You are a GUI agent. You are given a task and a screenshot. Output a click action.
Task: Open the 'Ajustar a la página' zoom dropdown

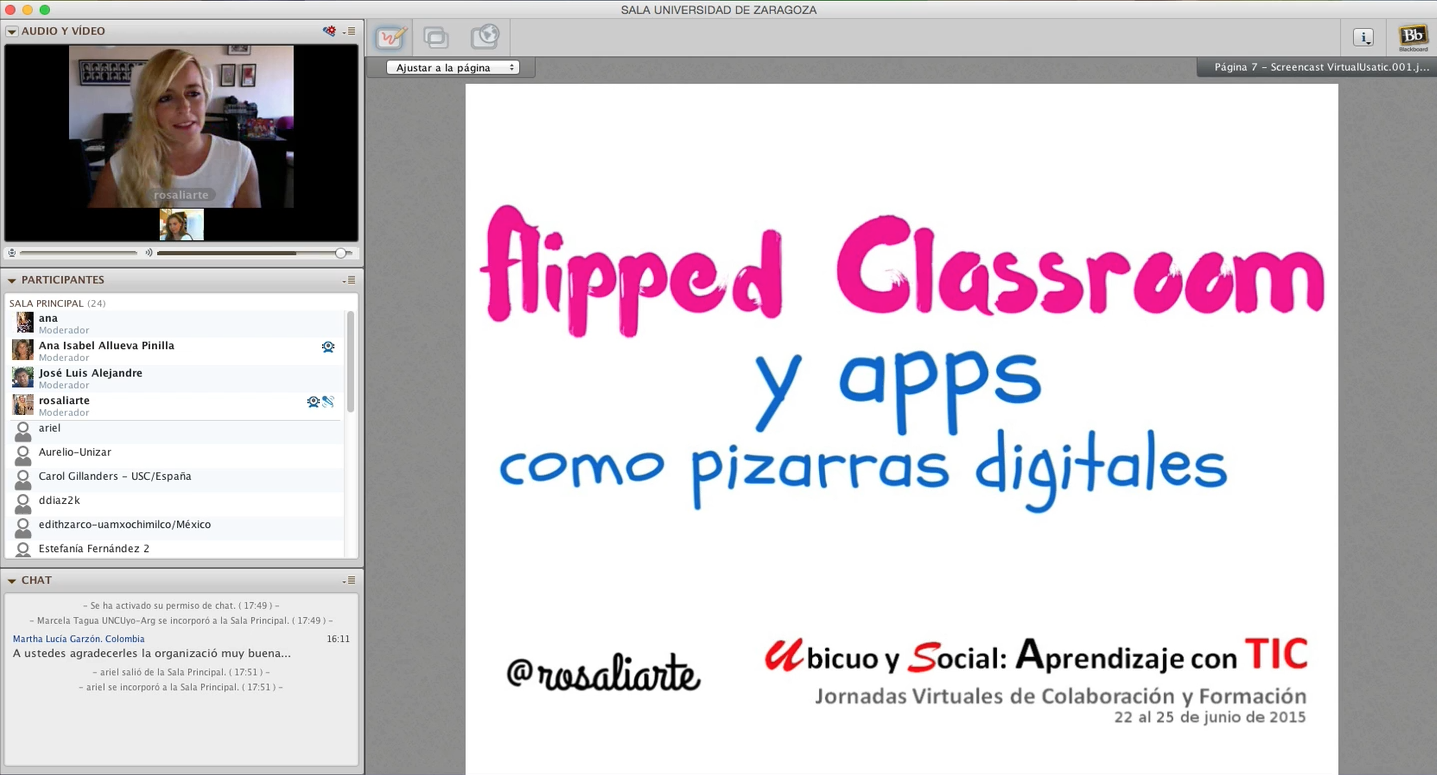click(457, 68)
